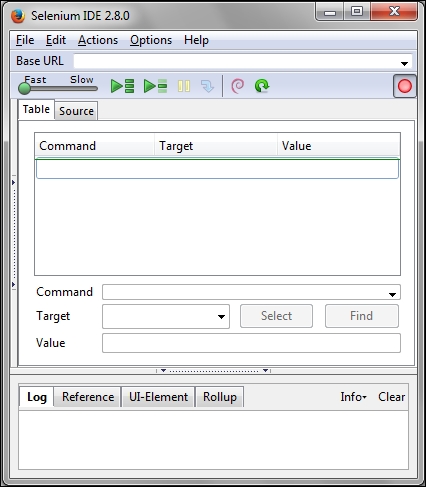The width and height of the screenshot is (426, 487).
Task: Toggle the red Record button
Action: (405, 86)
